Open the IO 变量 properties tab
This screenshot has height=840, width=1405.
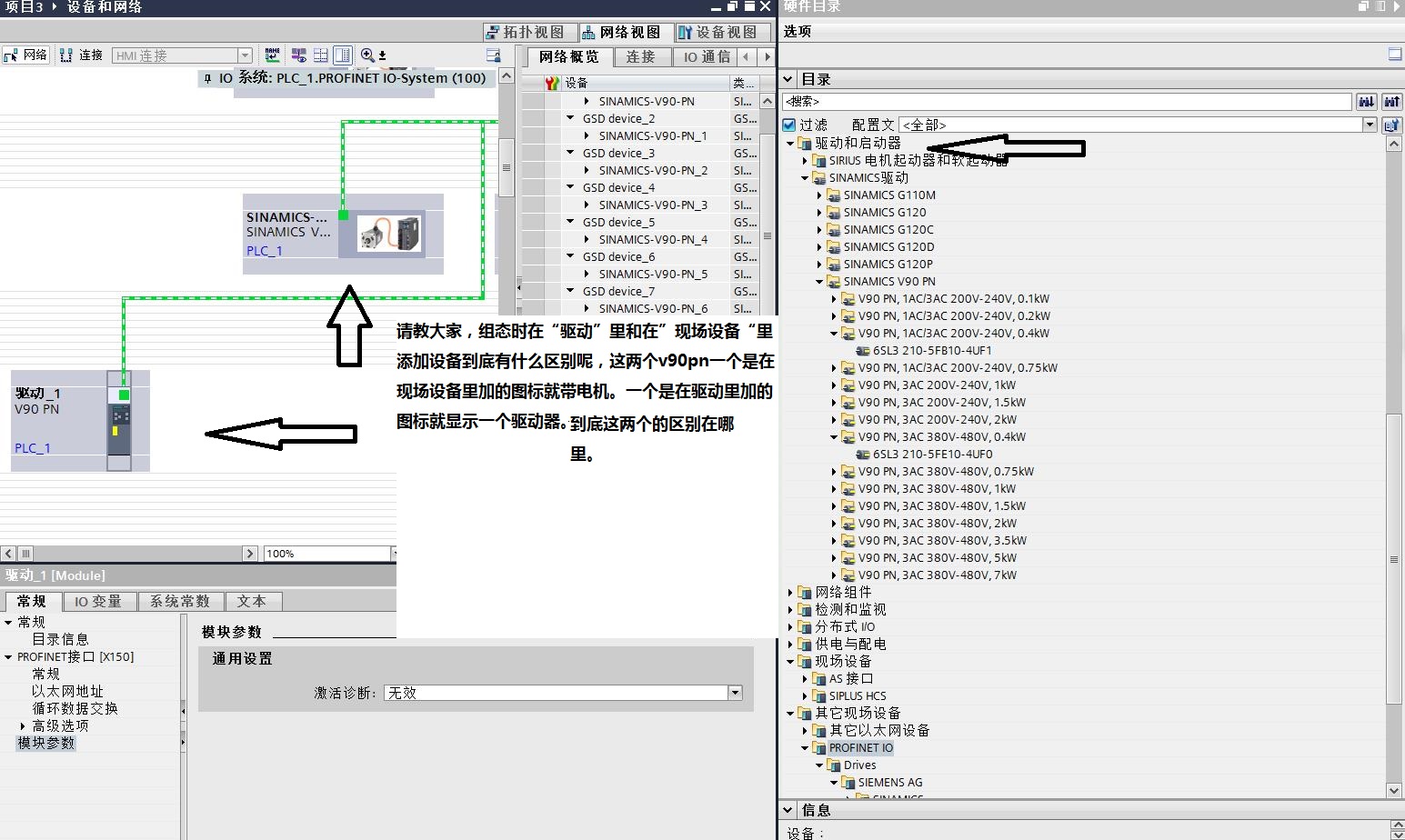pos(98,602)
